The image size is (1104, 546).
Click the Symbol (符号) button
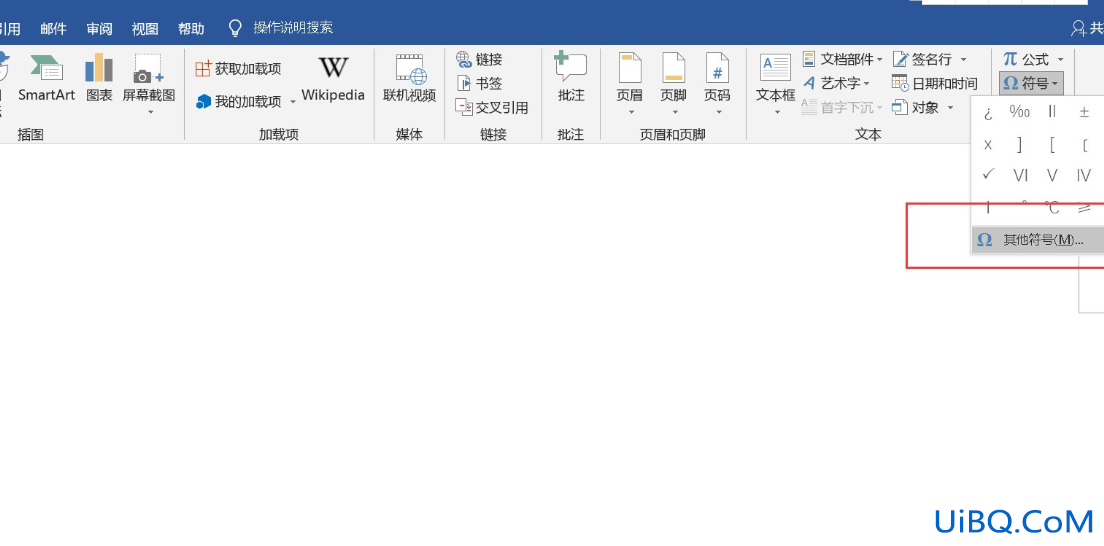point(1031,84)
